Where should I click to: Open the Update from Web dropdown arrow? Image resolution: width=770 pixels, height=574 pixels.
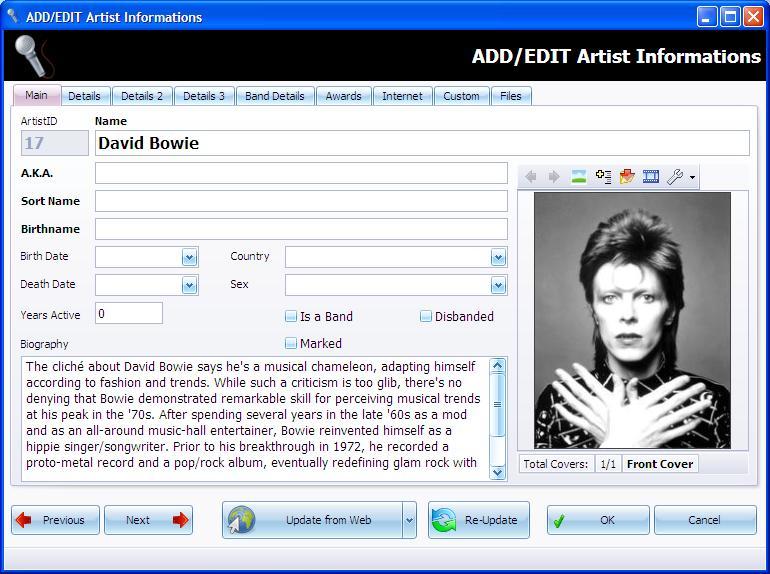[409, 520]
